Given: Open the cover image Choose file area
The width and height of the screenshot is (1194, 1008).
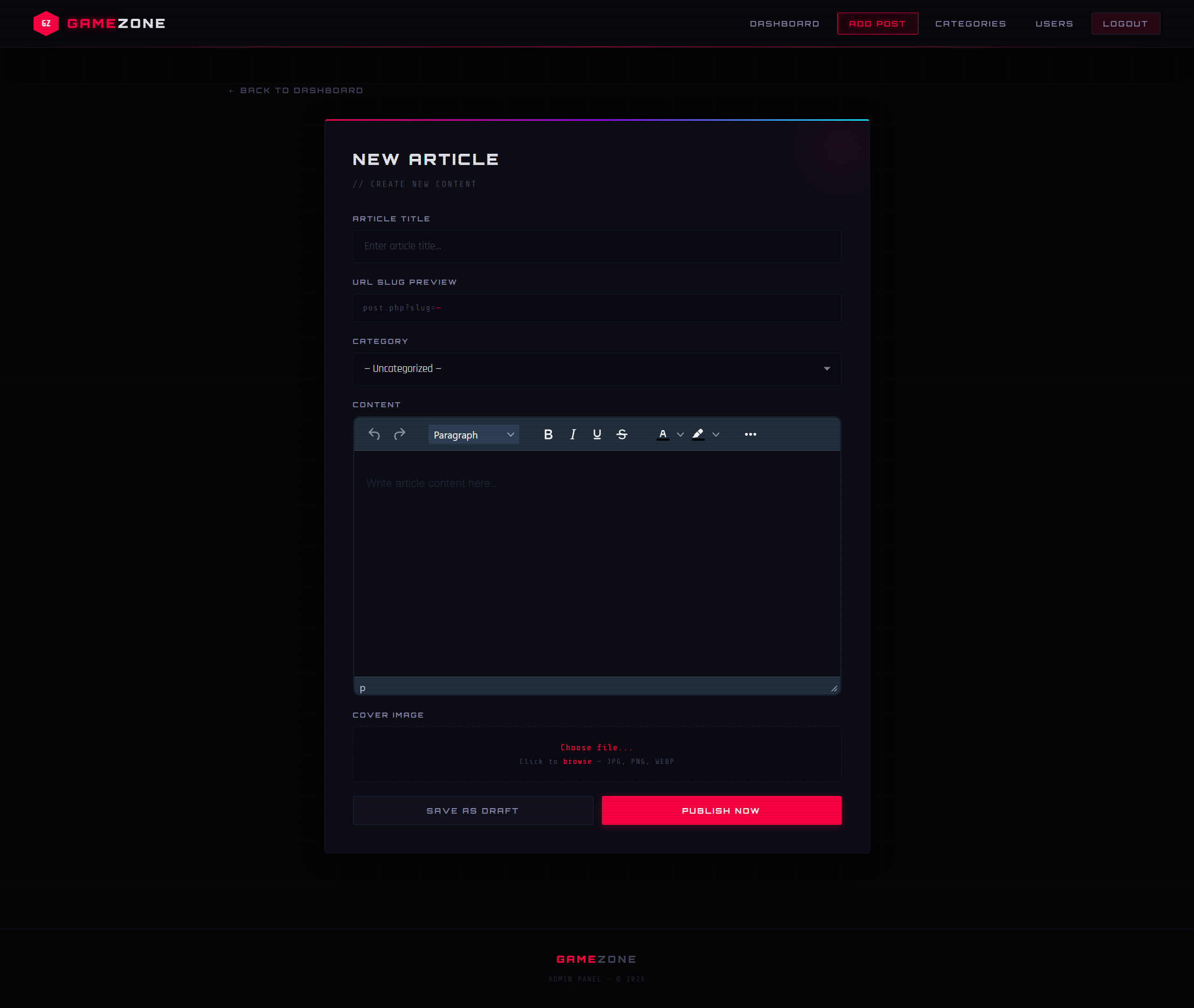Looking at the screenshot, I should click(597, 754).
